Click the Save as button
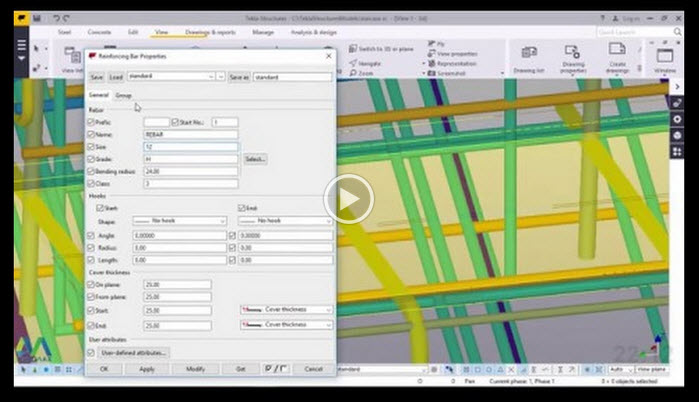The image size is (699, 402). pyautogui.click(x=239, y=77)
